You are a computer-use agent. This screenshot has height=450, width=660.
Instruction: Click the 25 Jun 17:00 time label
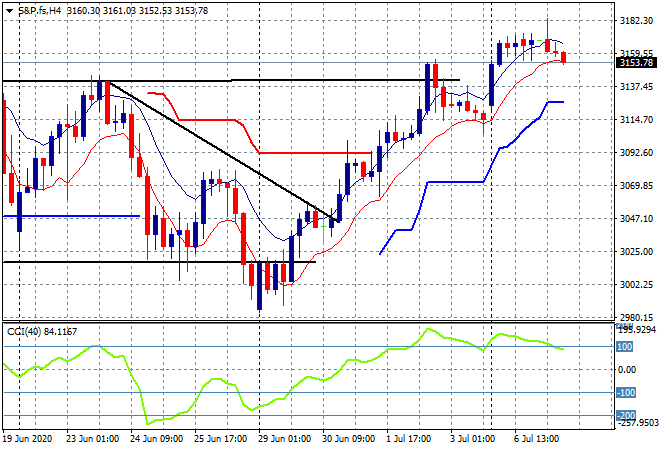click(x=220, y=439)
